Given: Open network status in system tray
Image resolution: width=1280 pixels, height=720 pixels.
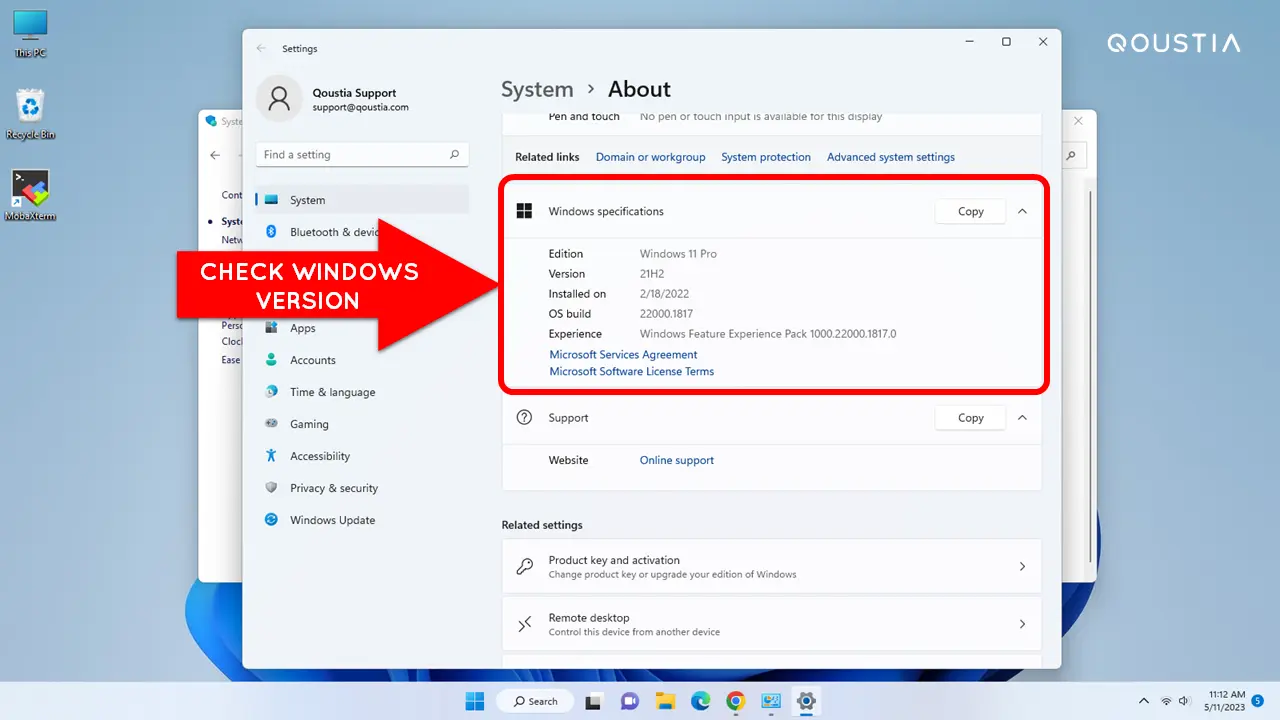Looking at the screenshot, I should [1166, 701].
